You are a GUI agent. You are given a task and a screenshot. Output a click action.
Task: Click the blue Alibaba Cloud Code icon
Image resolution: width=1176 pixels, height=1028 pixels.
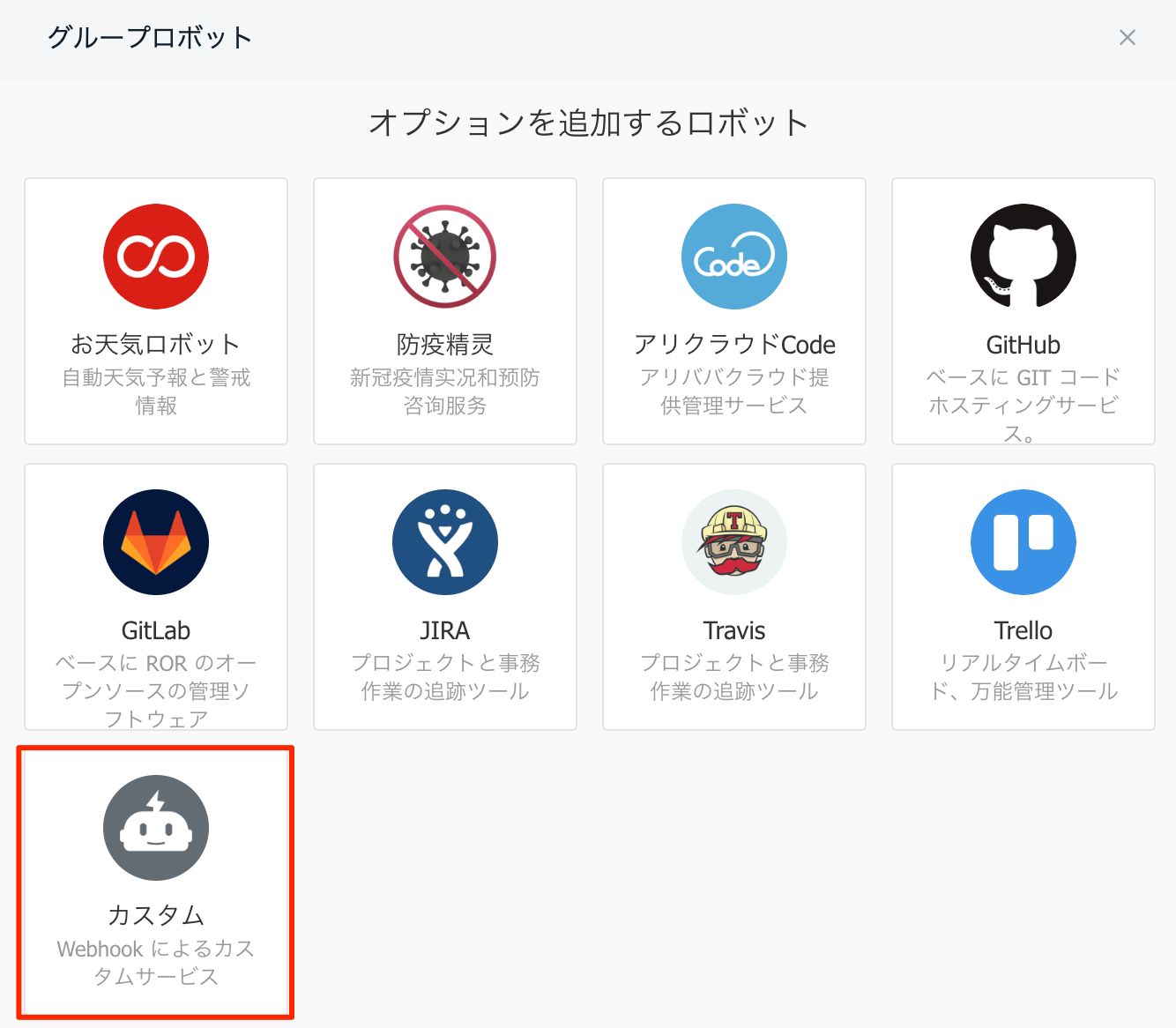click(734, 257)
